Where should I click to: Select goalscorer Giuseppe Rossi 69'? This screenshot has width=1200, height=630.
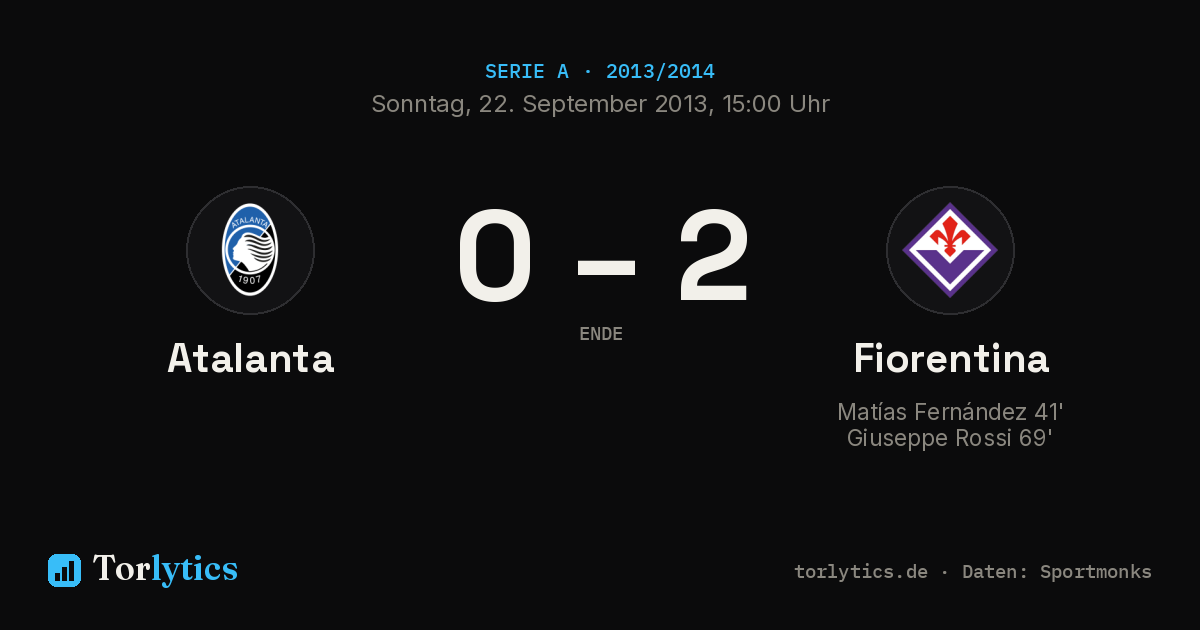pyautogui.click(x=949, y=438)
